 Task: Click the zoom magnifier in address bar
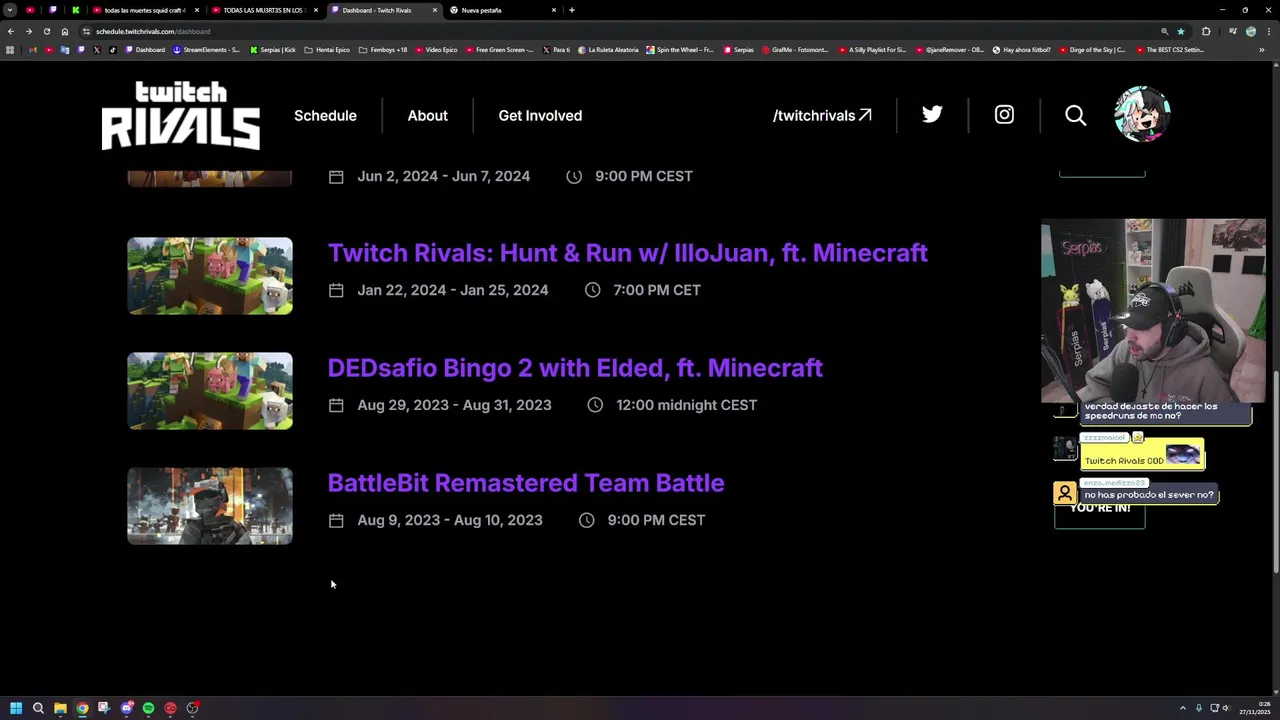pos(1164,31)
